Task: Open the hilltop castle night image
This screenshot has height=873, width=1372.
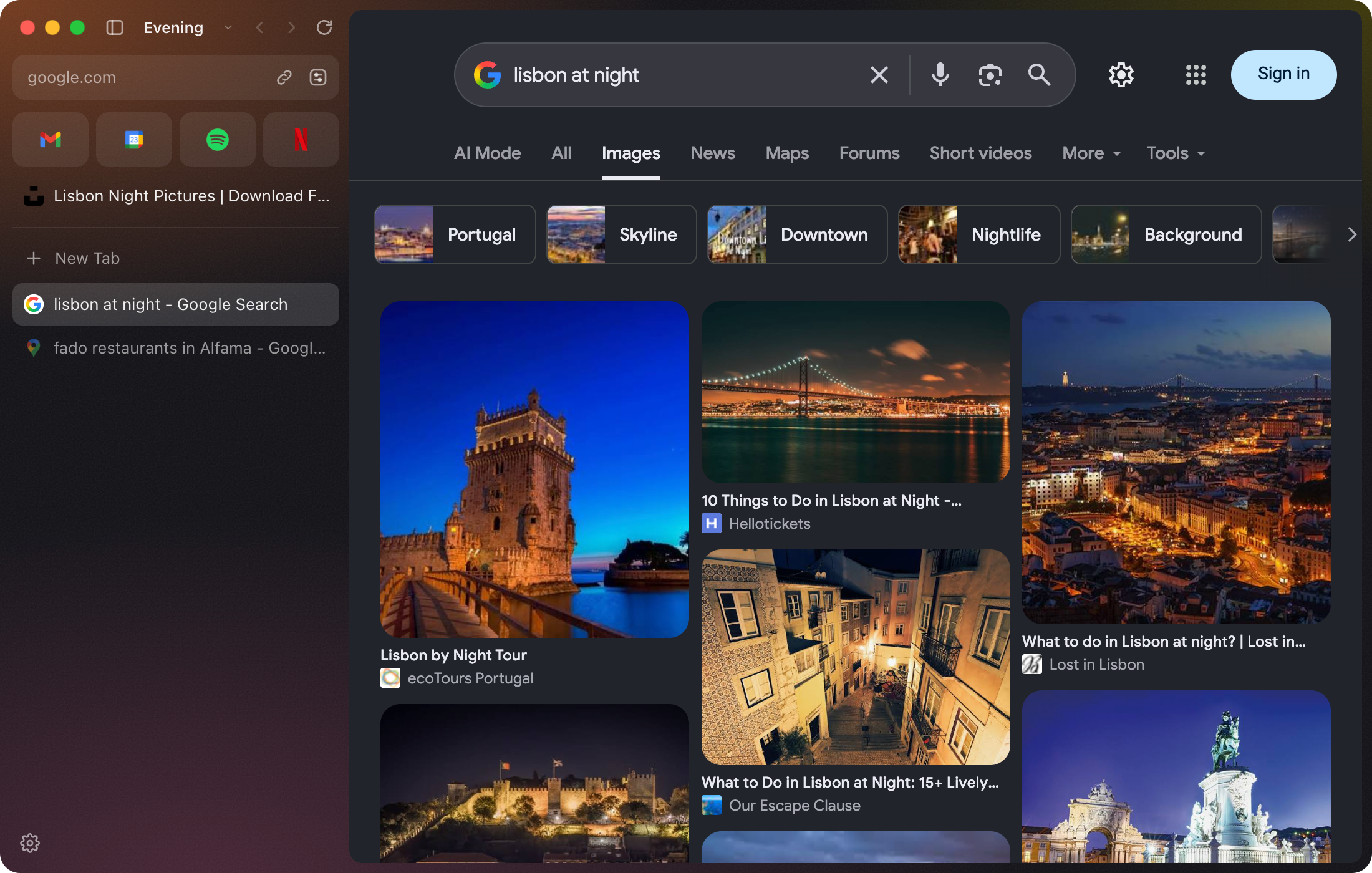Action: [534, 784]
